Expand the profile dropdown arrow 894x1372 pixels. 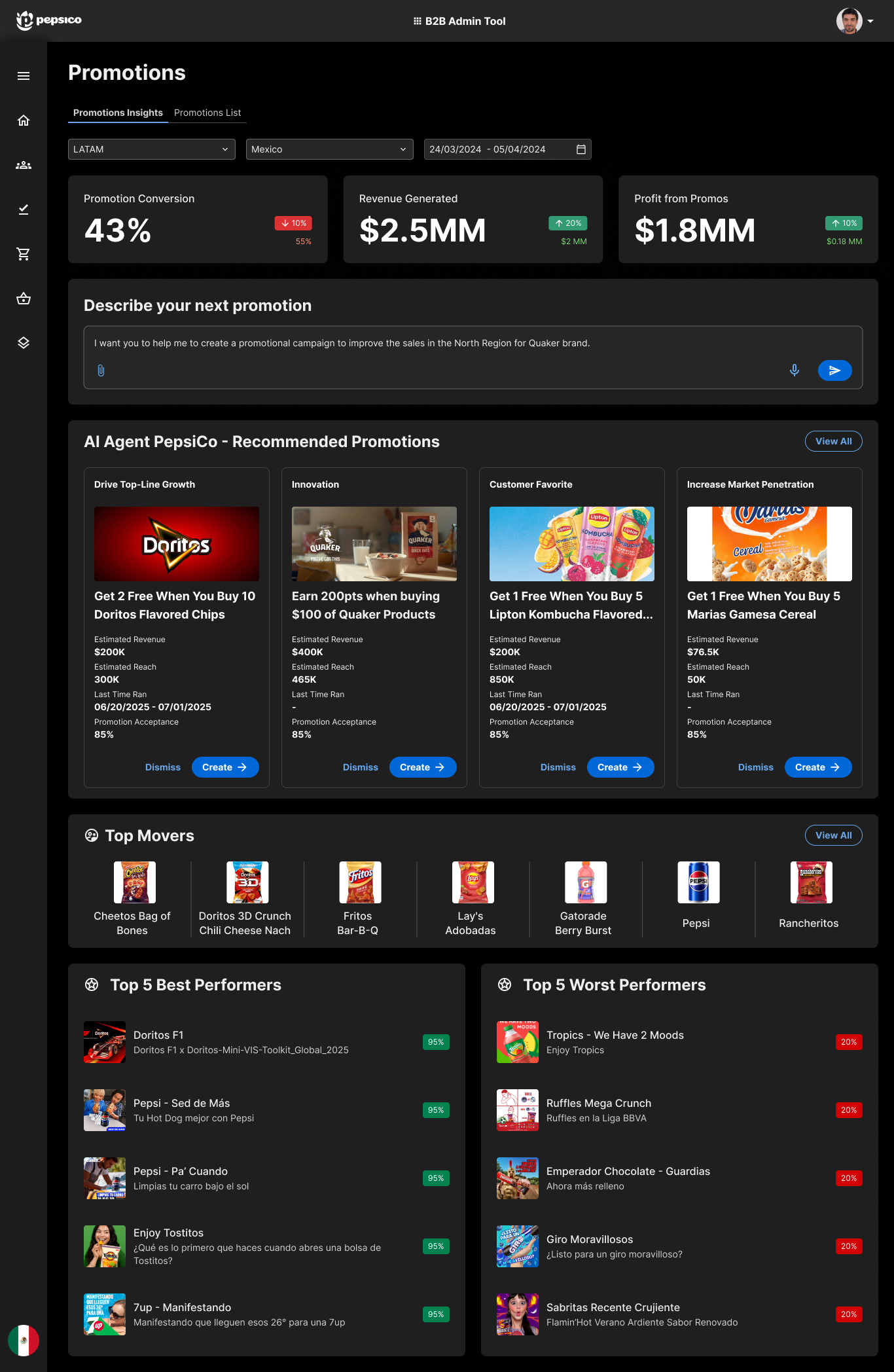click(x=870, y=21)
